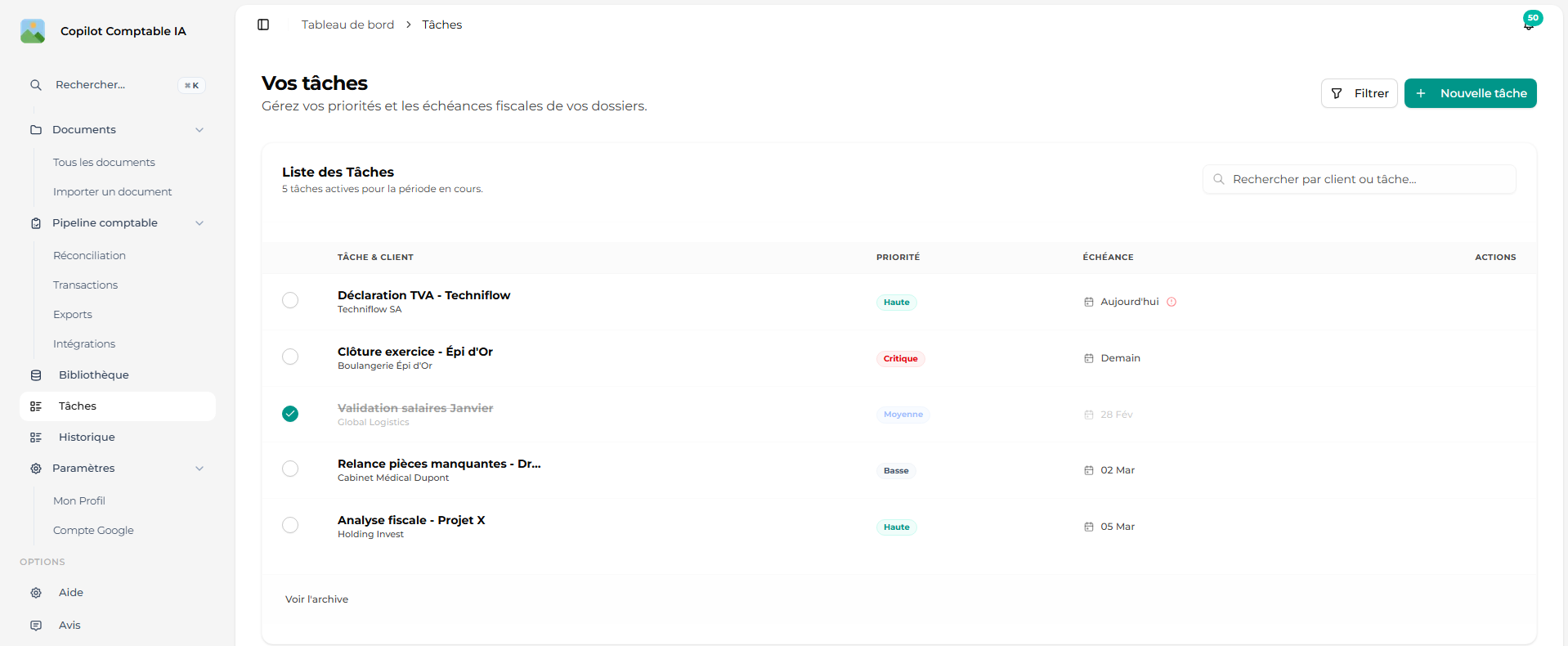Click the Aide icon in sidebar
Screen dimensions: 1568x646
point(36,593)
